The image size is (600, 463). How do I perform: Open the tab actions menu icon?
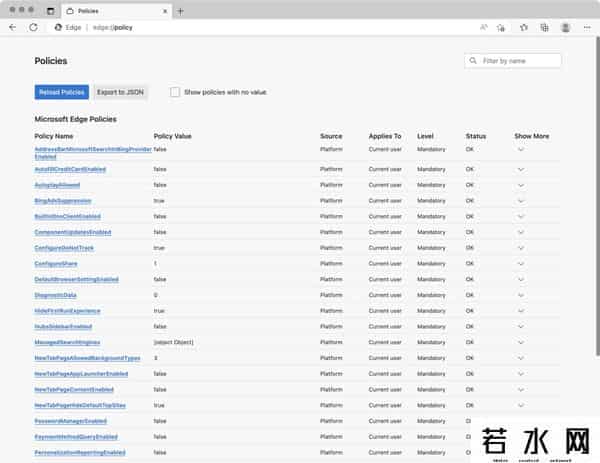[x=51, y=11]
